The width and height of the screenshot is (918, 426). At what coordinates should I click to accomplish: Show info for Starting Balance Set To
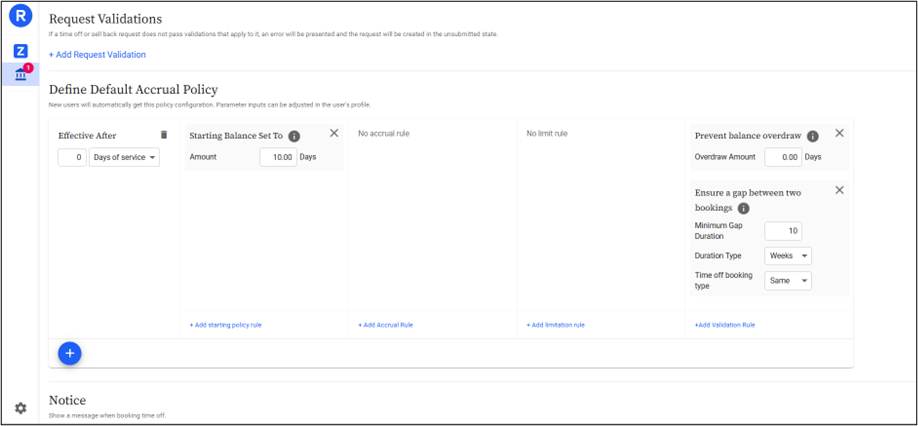click(294, 136)
